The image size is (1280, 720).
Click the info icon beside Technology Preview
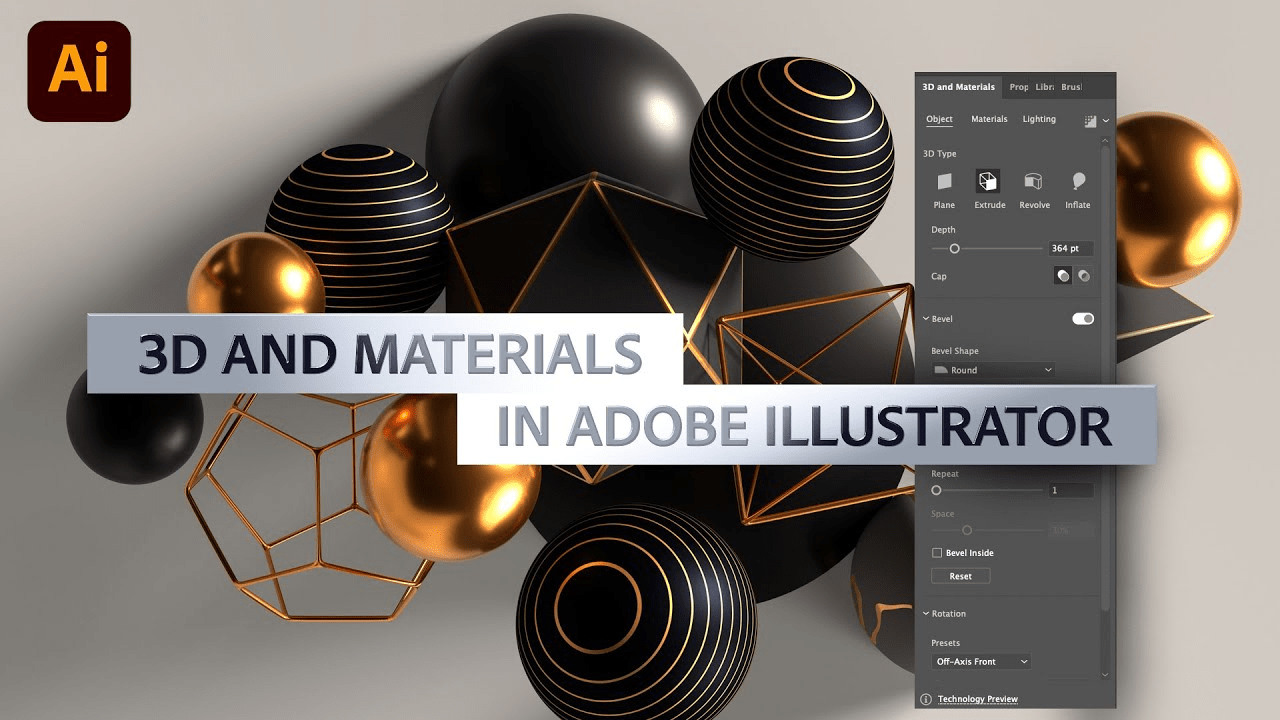tap(926, 699)
